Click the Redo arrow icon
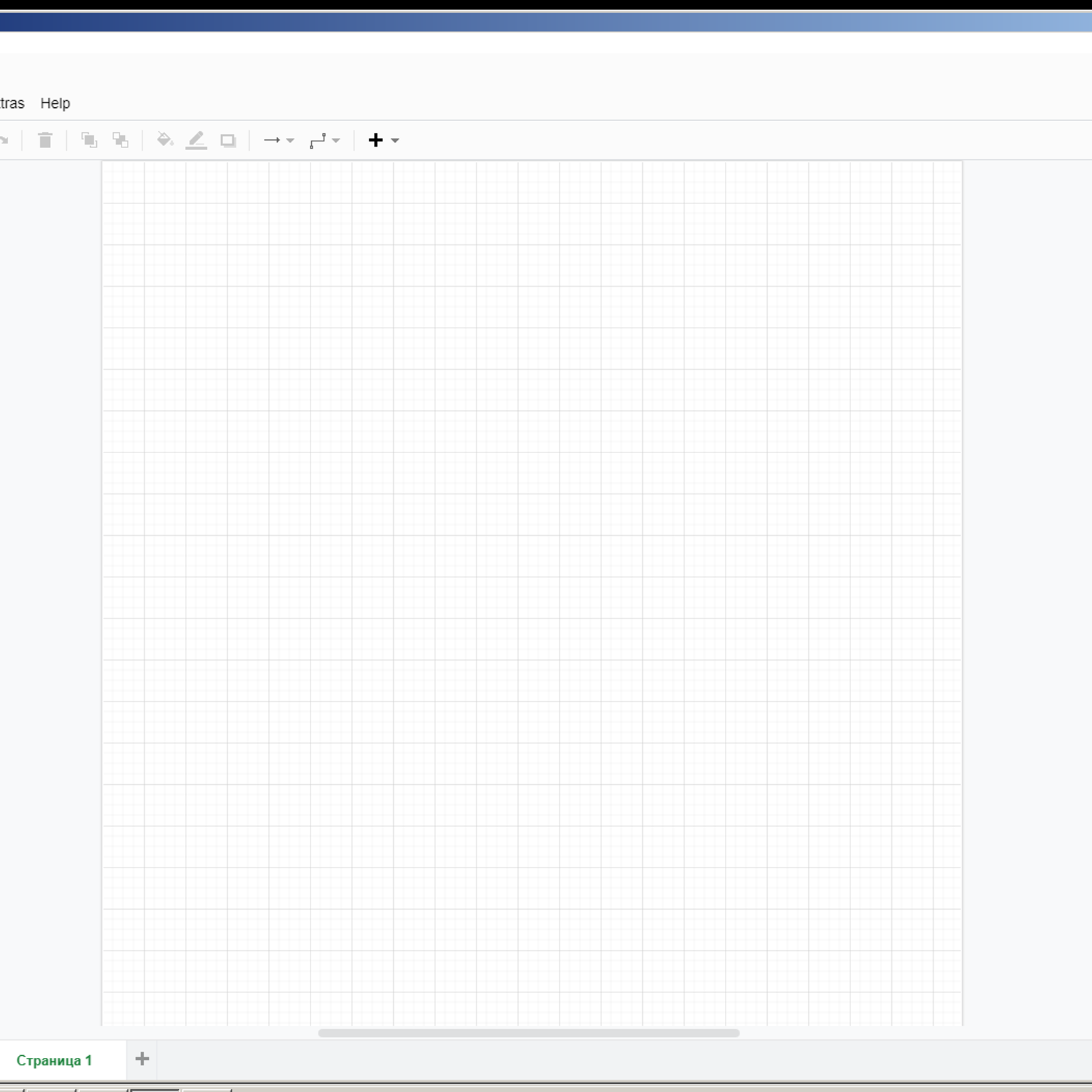 [x=4, y=140]
